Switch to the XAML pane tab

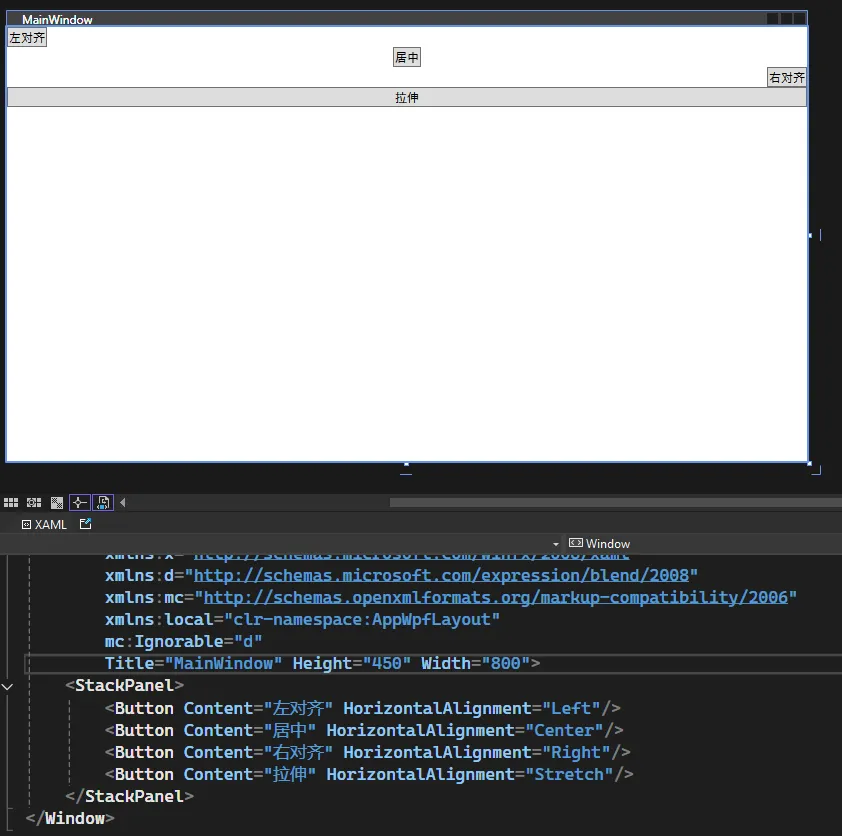click(x=44, y=524)
